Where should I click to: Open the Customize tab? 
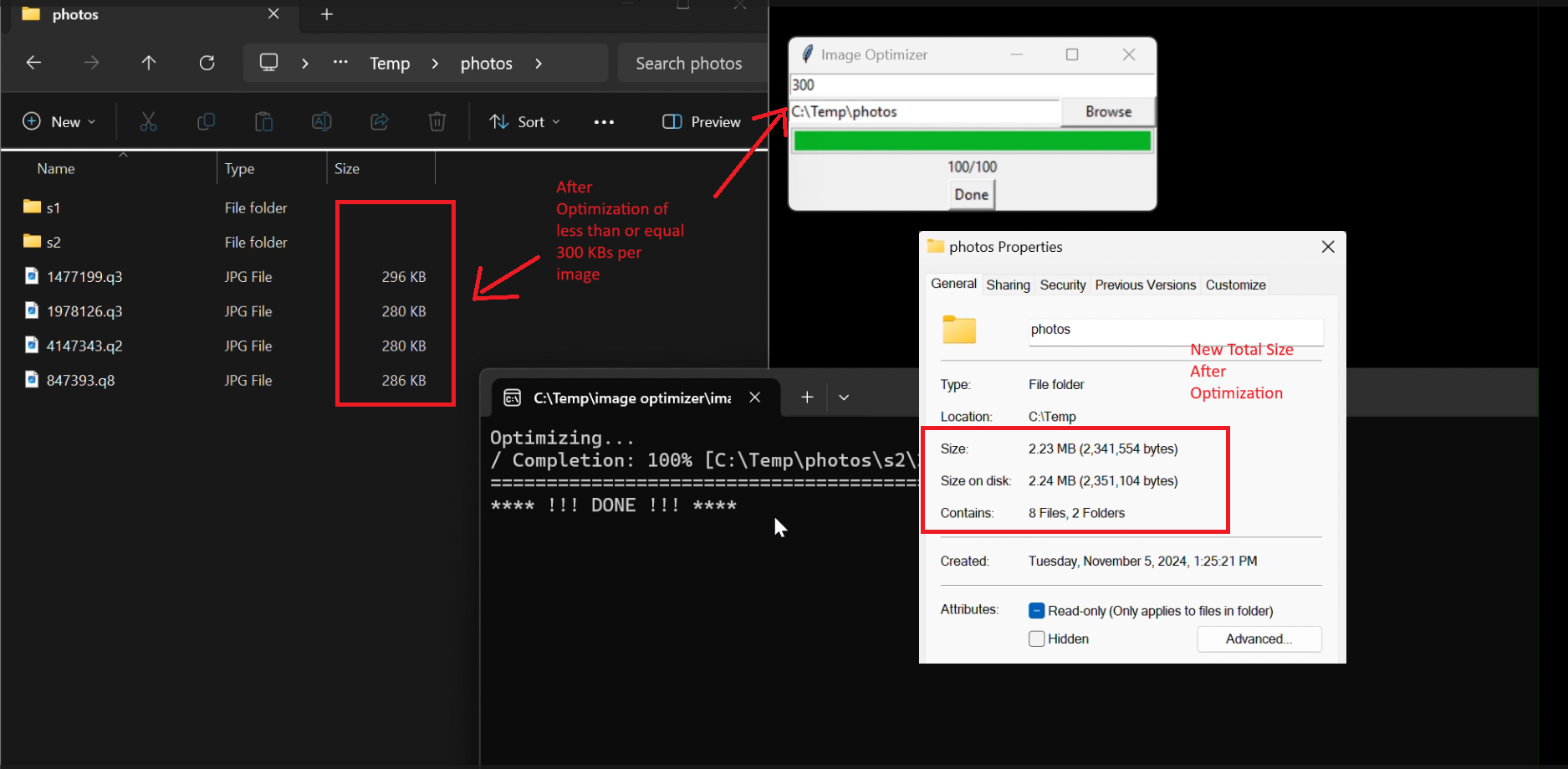1235,285
